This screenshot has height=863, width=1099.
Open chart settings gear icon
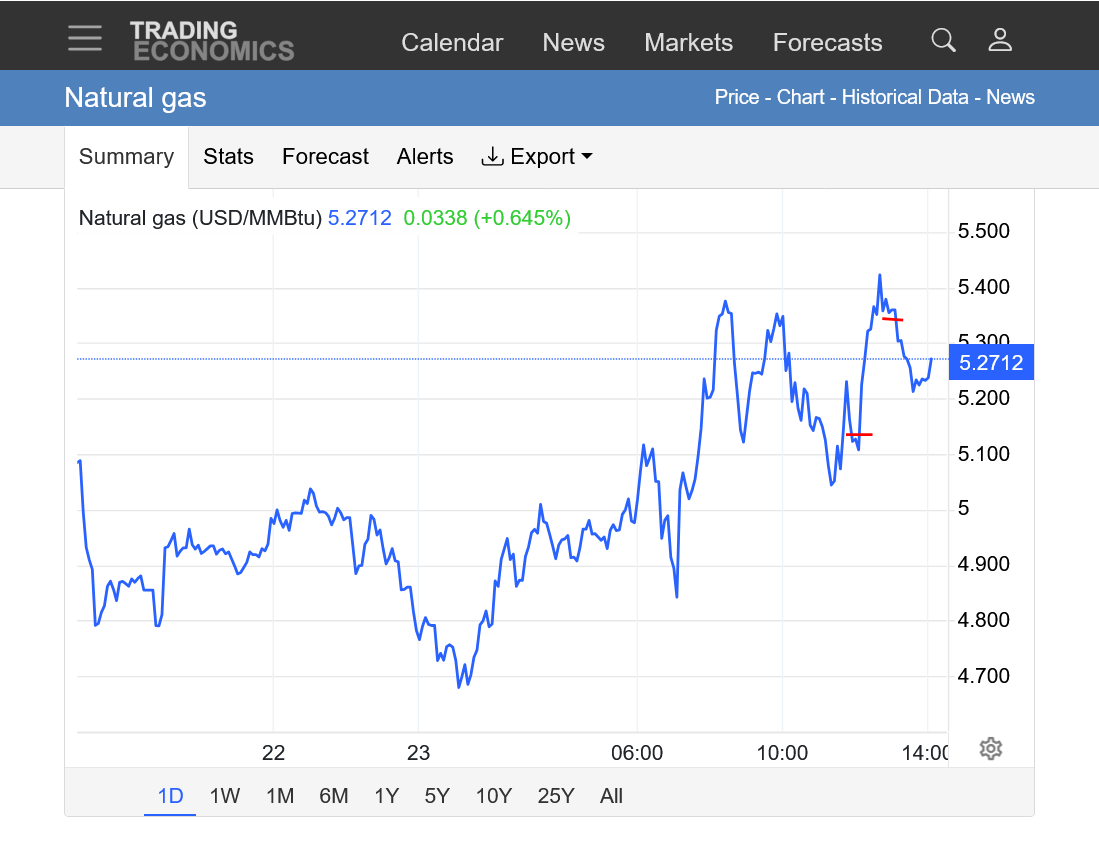click(x=990, y=748)
